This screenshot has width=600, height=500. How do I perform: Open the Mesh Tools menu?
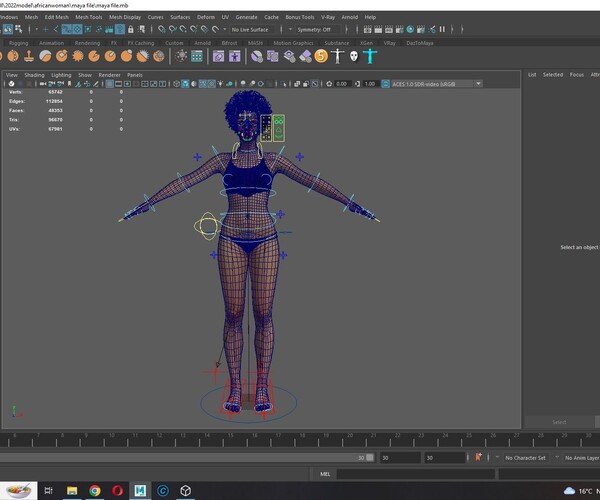coord(88,17)
